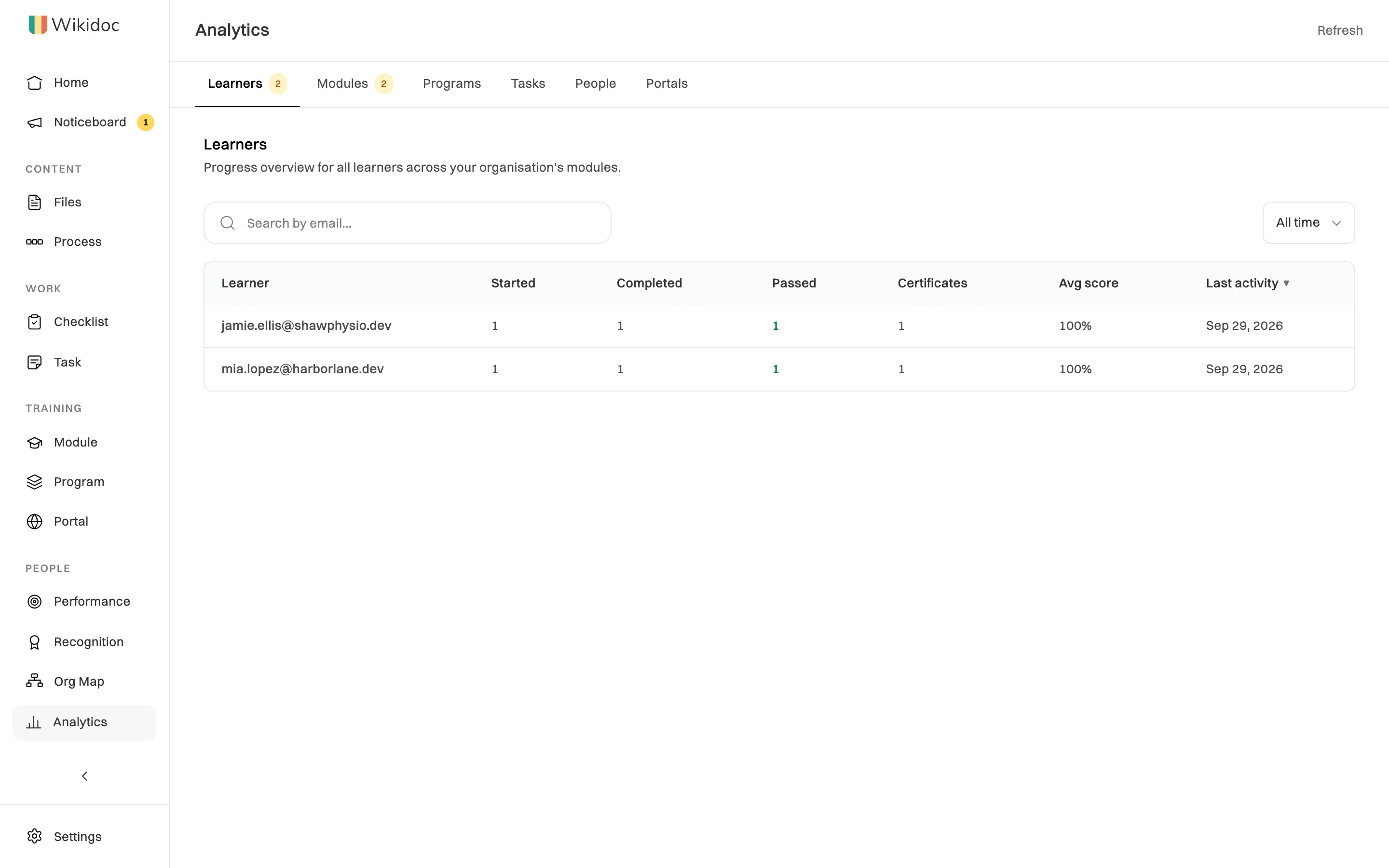The image size is (1389, 868).
Task: Open the Files document icon
Action: point(34,202)
